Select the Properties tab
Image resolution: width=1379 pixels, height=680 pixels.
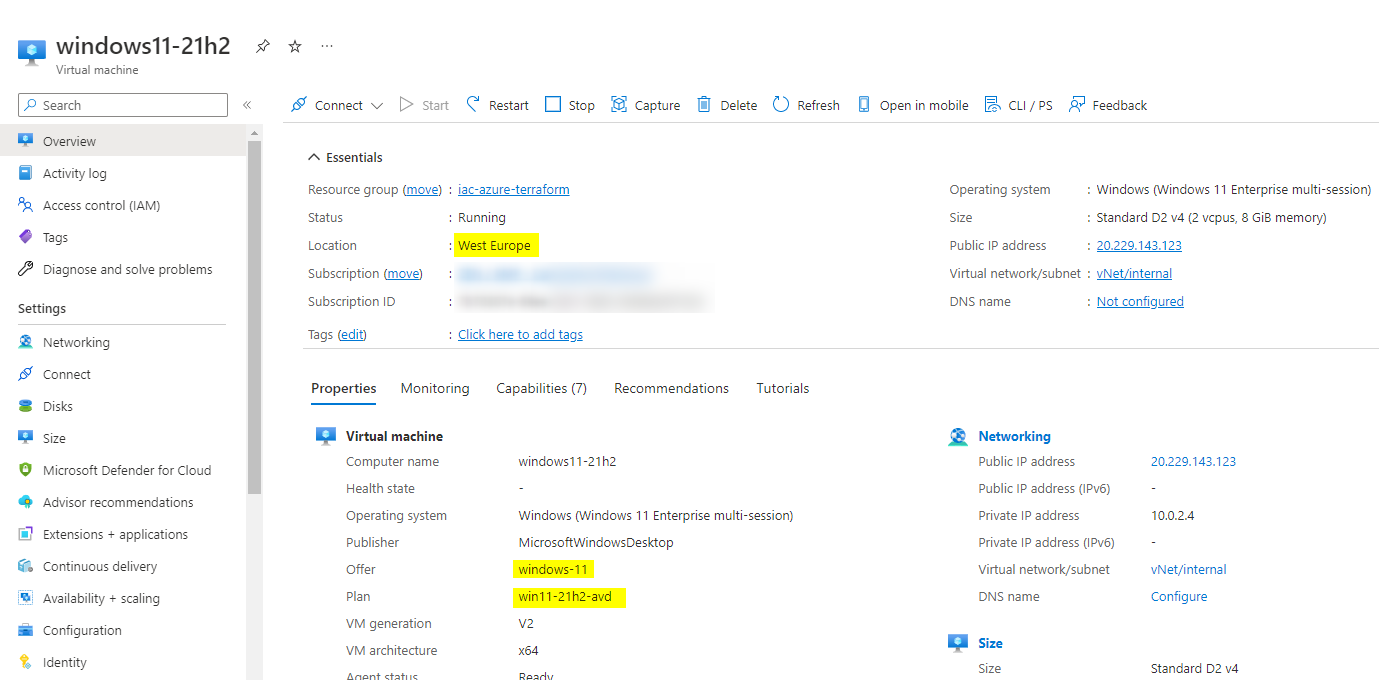point(344,388)
